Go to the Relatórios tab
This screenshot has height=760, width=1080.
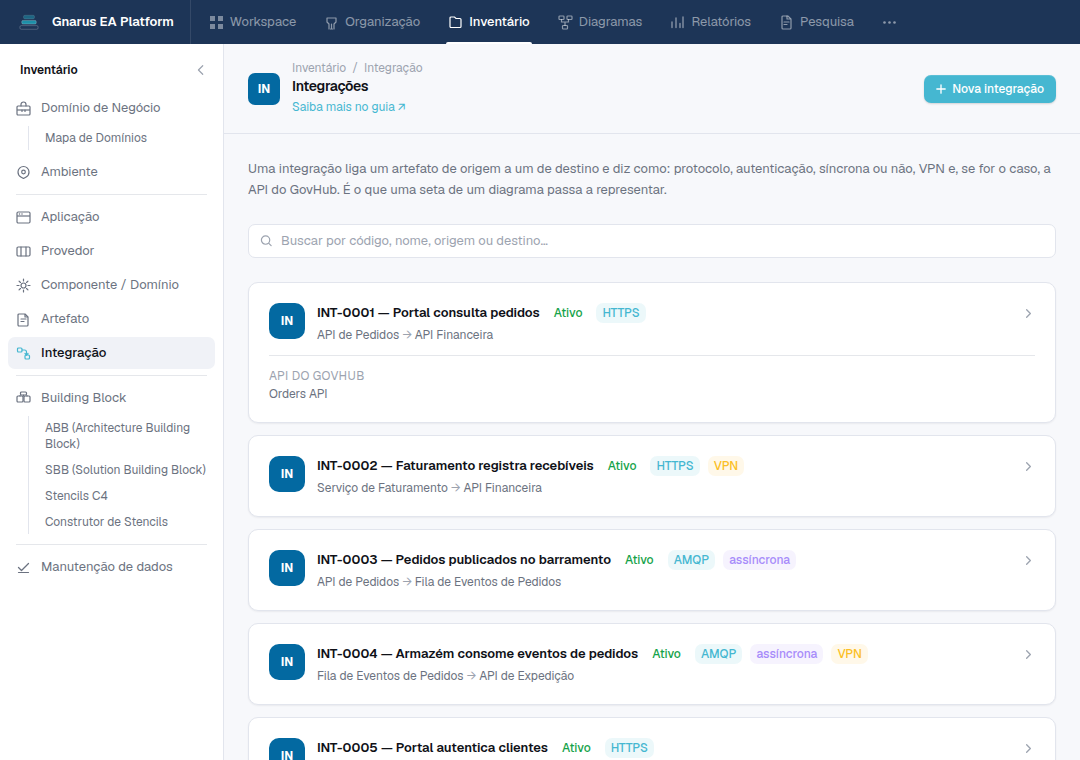pyautogui.click(x=711, y=22)
